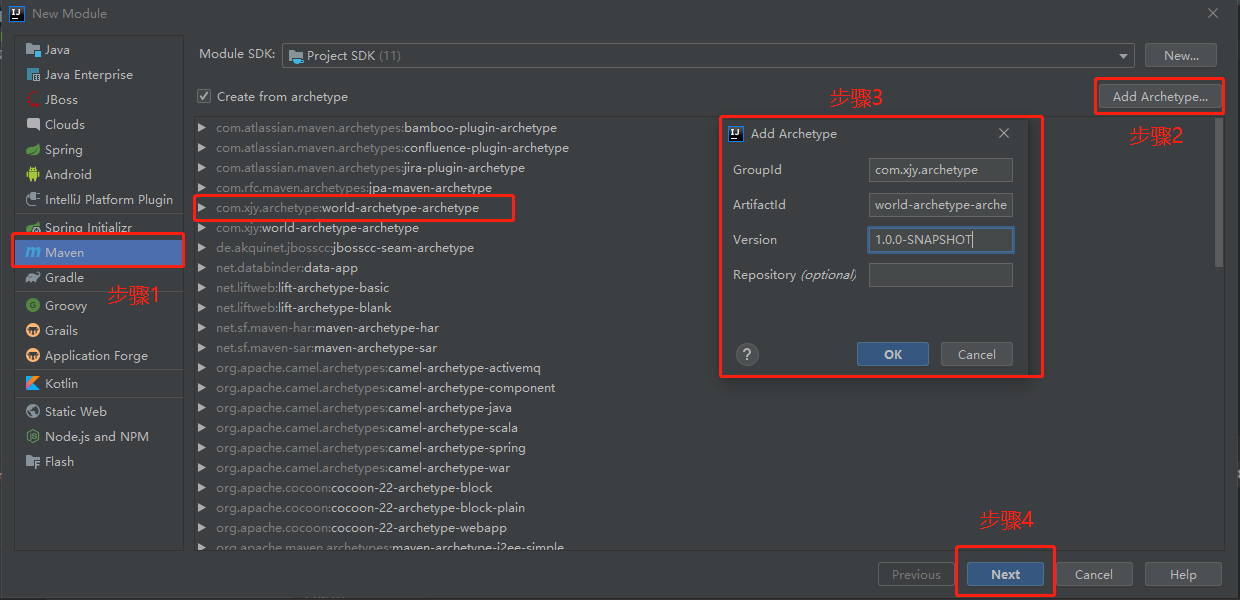
Task: Expand the jira-plugin-archetype entry
Action: pos(202,168)
